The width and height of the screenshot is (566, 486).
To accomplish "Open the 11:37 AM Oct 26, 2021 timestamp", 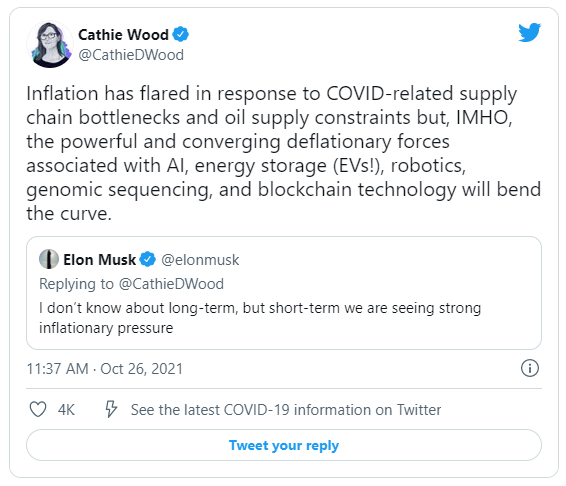I will click(105, 369).
